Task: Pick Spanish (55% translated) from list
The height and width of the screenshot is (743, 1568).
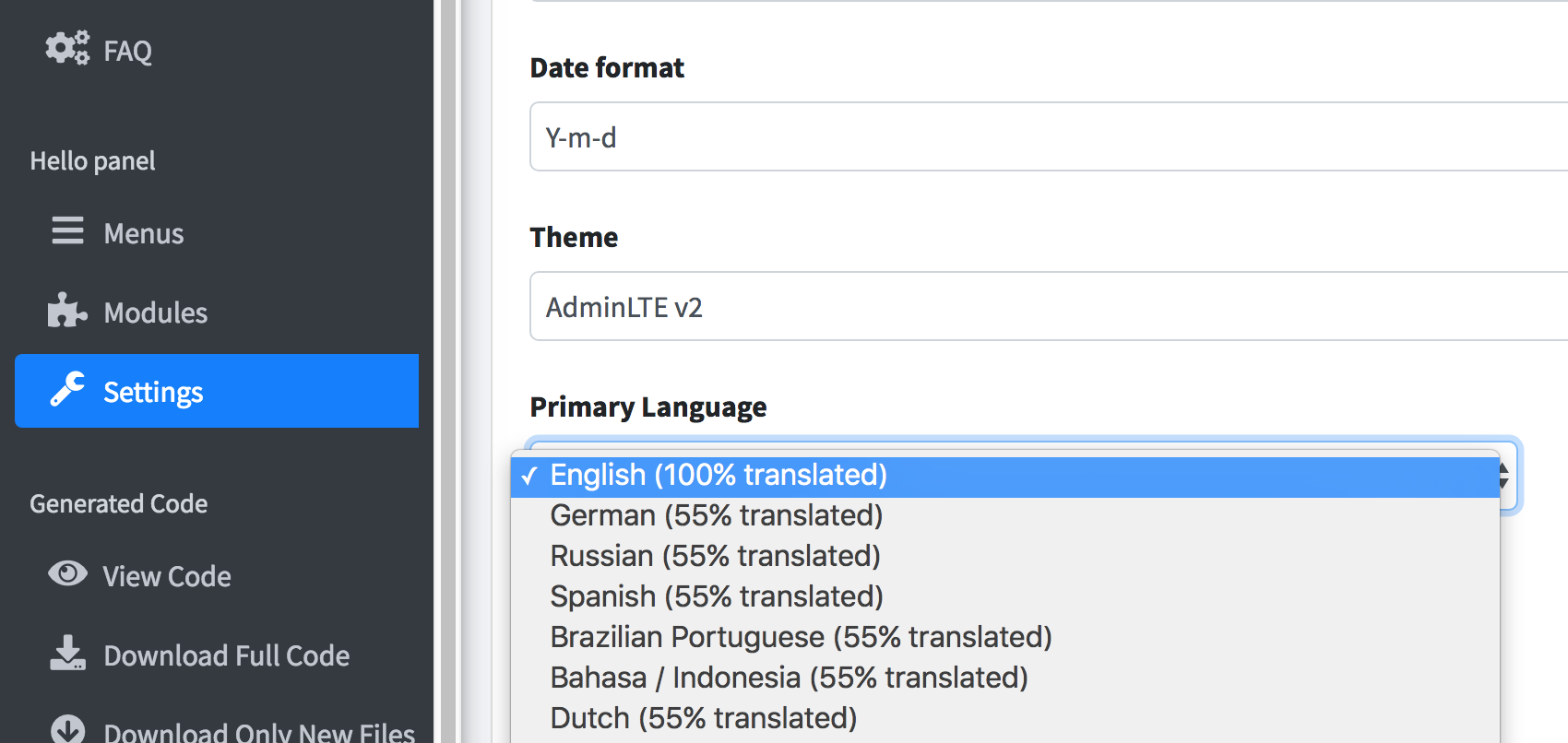Action: [716, 596]
